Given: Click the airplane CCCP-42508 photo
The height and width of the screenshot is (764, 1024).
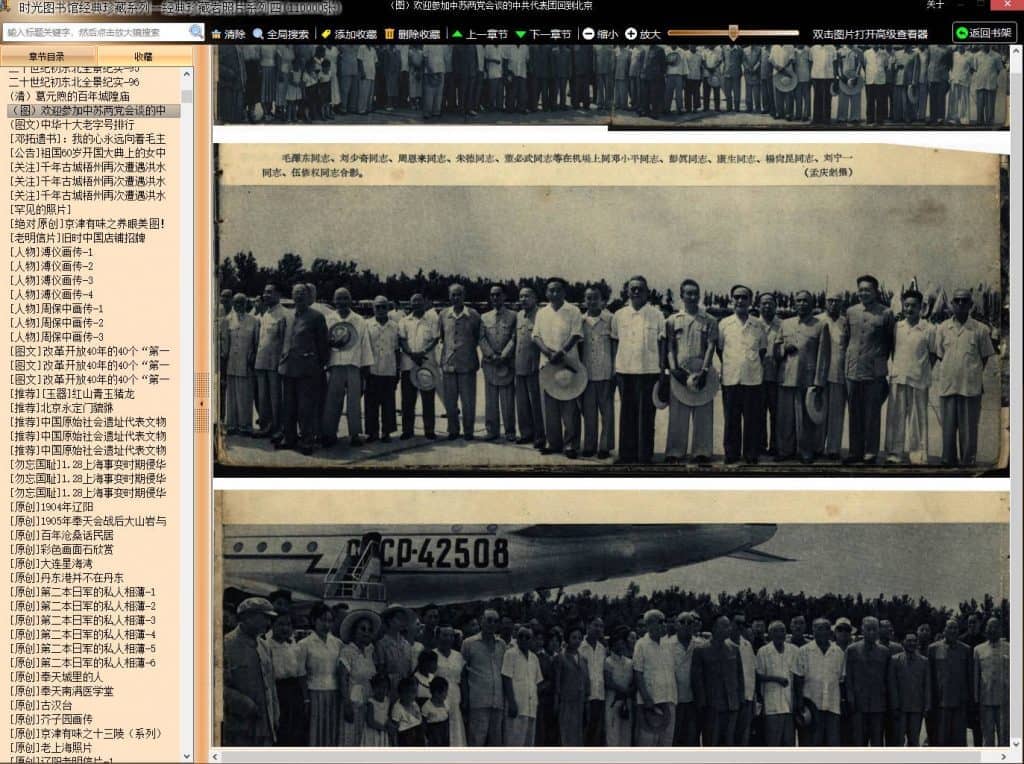Looking at the screenshot, I should (x=611, y=618).
